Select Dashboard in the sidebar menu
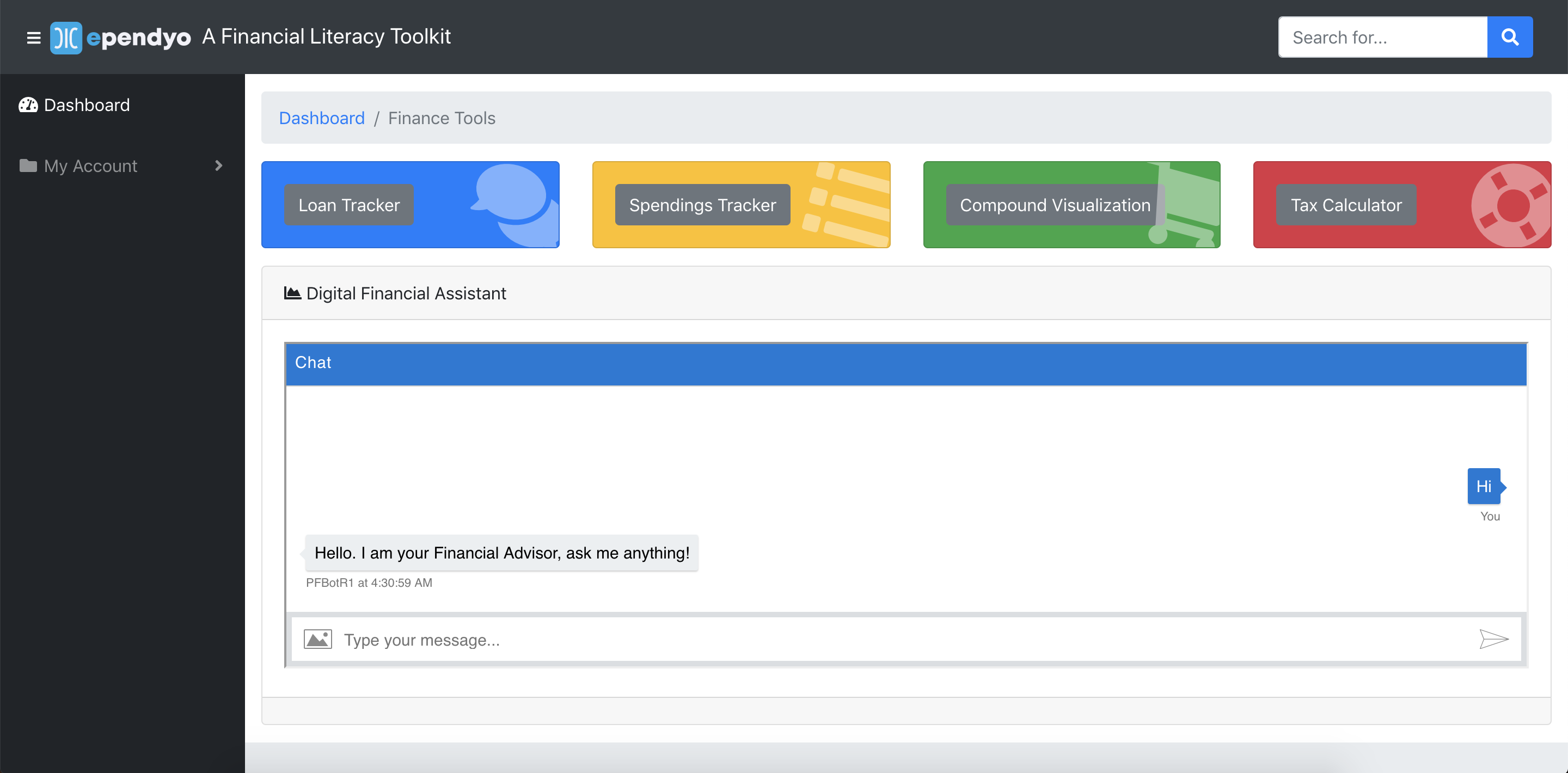Screen dimensions: 1568x773 click(x=87, y=105)
